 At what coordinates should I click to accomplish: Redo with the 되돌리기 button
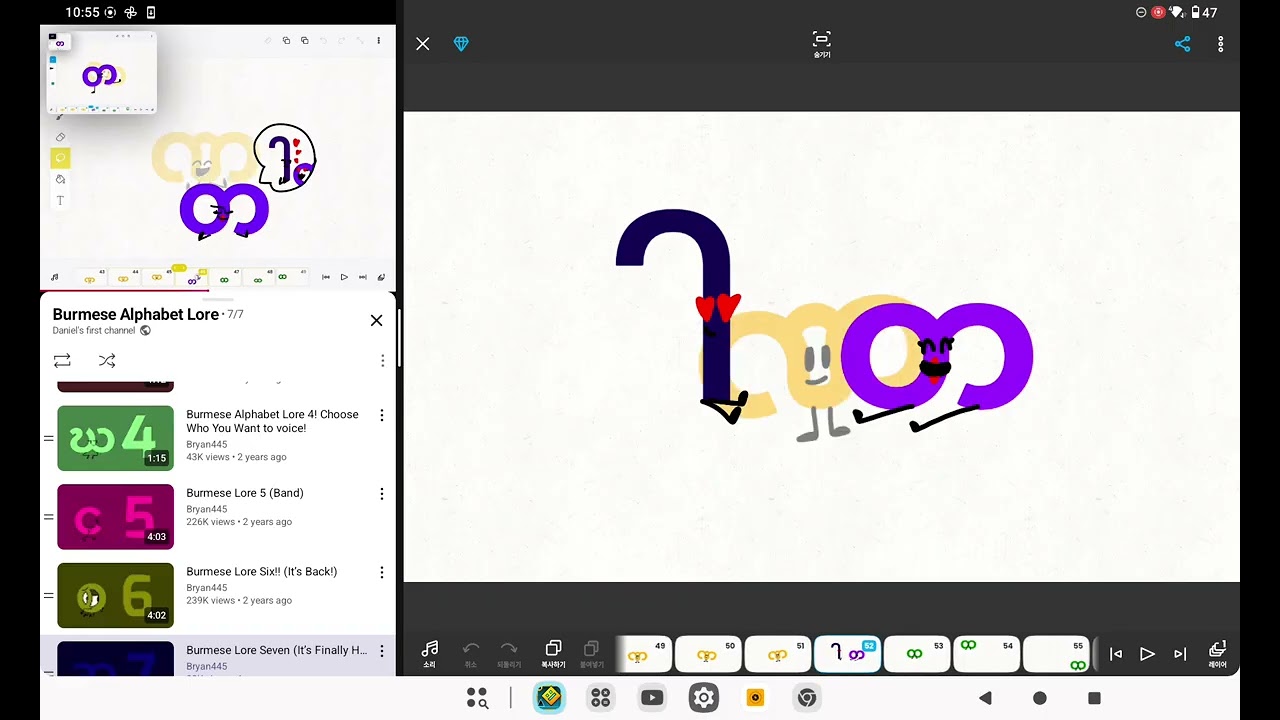[x=509, y=654]
